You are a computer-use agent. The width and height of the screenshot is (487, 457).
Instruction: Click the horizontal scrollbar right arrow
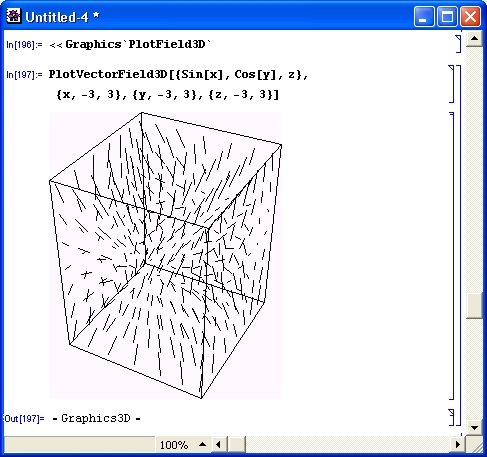point(458,444)
